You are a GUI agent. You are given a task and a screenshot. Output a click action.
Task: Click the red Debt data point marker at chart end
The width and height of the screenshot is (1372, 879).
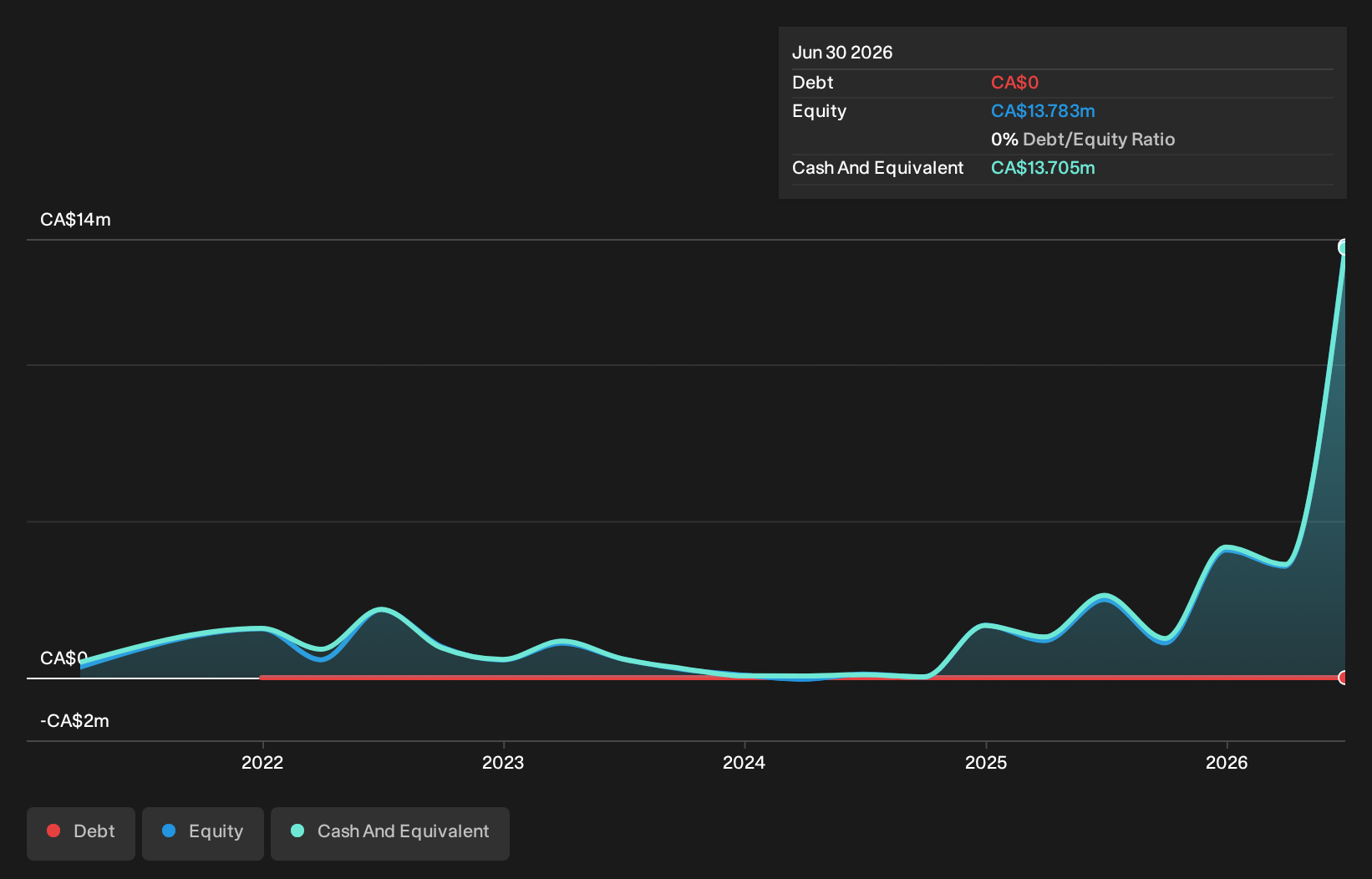coord(1344,678)
